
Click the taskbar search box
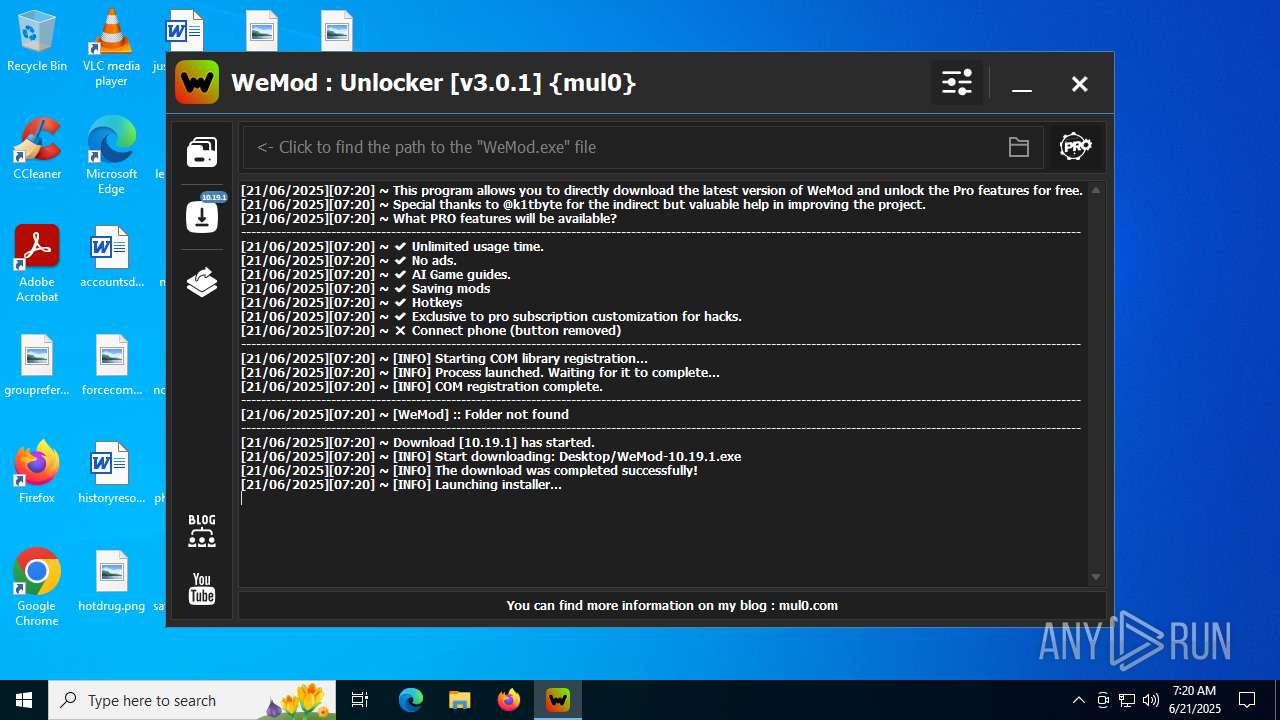coord(193,700)
